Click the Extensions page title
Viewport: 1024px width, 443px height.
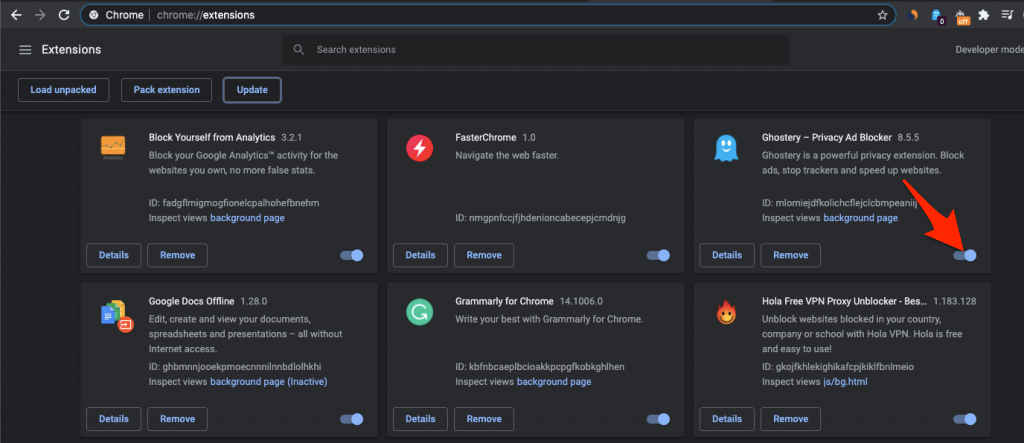click(x=71, y=50)
